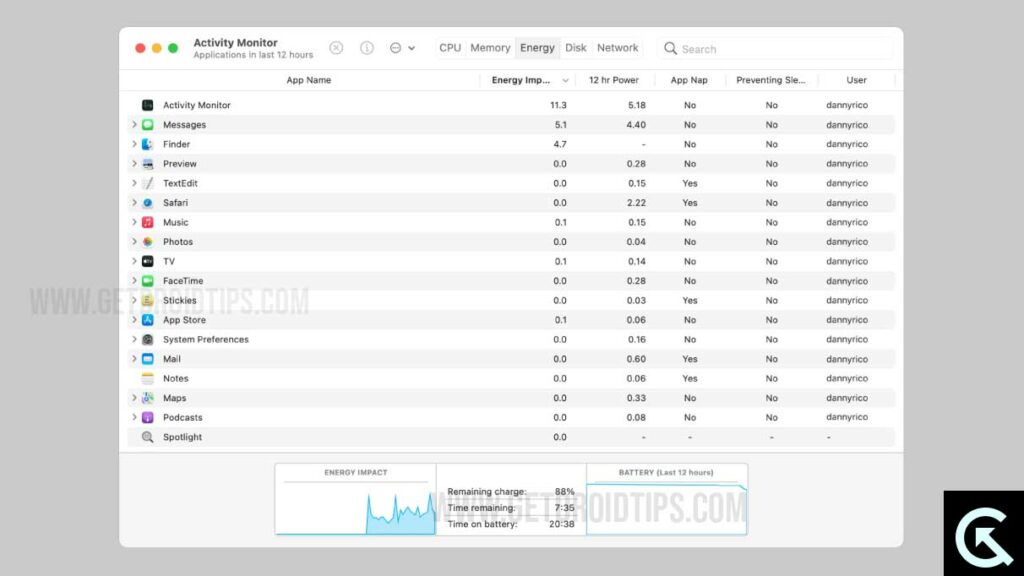Viewport: 1024px width, 576px height.
Task: Click the stop process toolbar icon
Action: [x=336, y=48]
